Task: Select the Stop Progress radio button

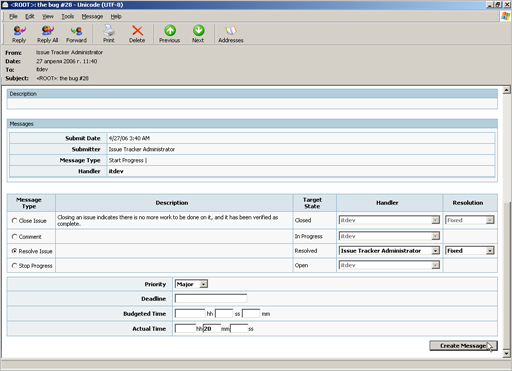Action: click(x=14, y=266)
